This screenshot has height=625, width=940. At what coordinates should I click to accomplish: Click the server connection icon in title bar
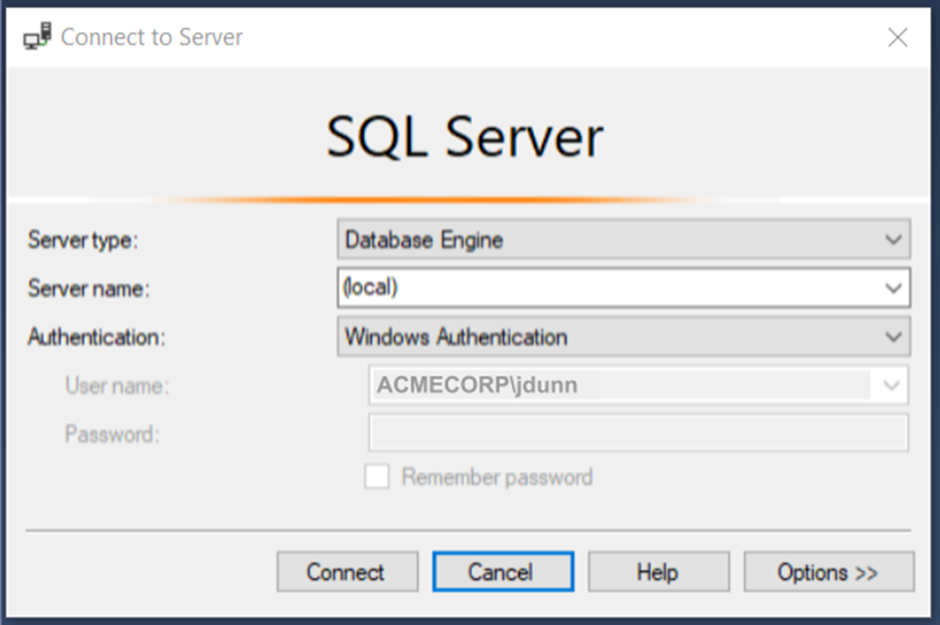37,36
